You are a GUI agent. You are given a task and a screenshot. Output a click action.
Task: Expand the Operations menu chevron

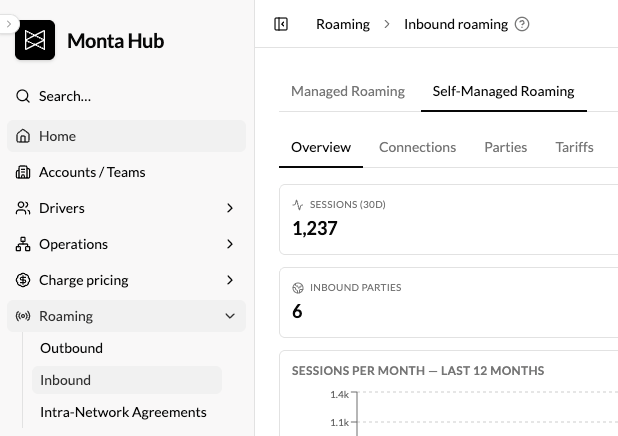click(230, 244)
